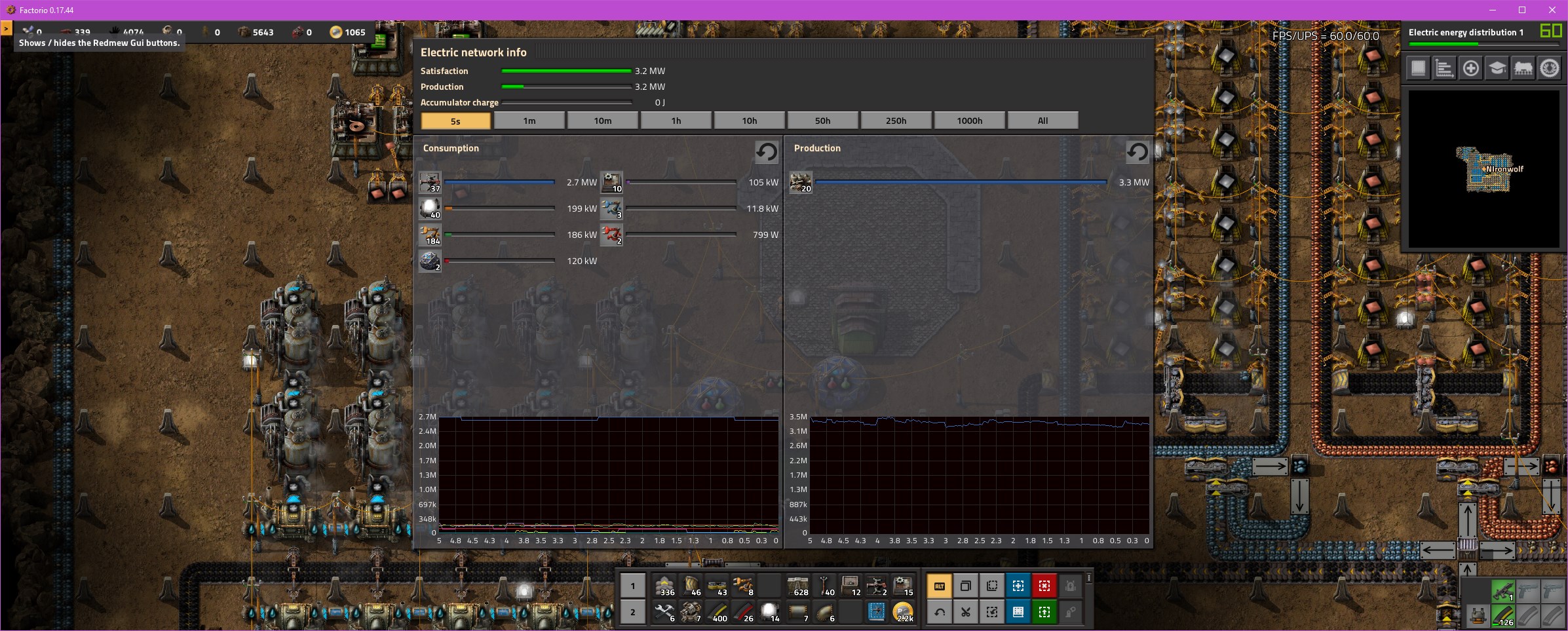Click the steam engine production icon (20)
1568x631 pixels.
(x=801, y=182)
